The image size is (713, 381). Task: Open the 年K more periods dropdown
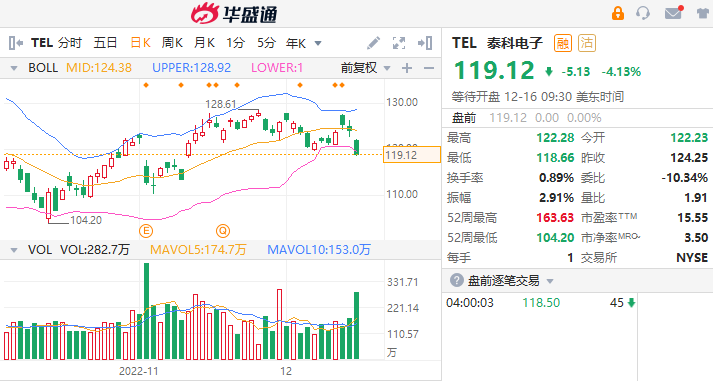pyautogui.click(x=304, y=43)
